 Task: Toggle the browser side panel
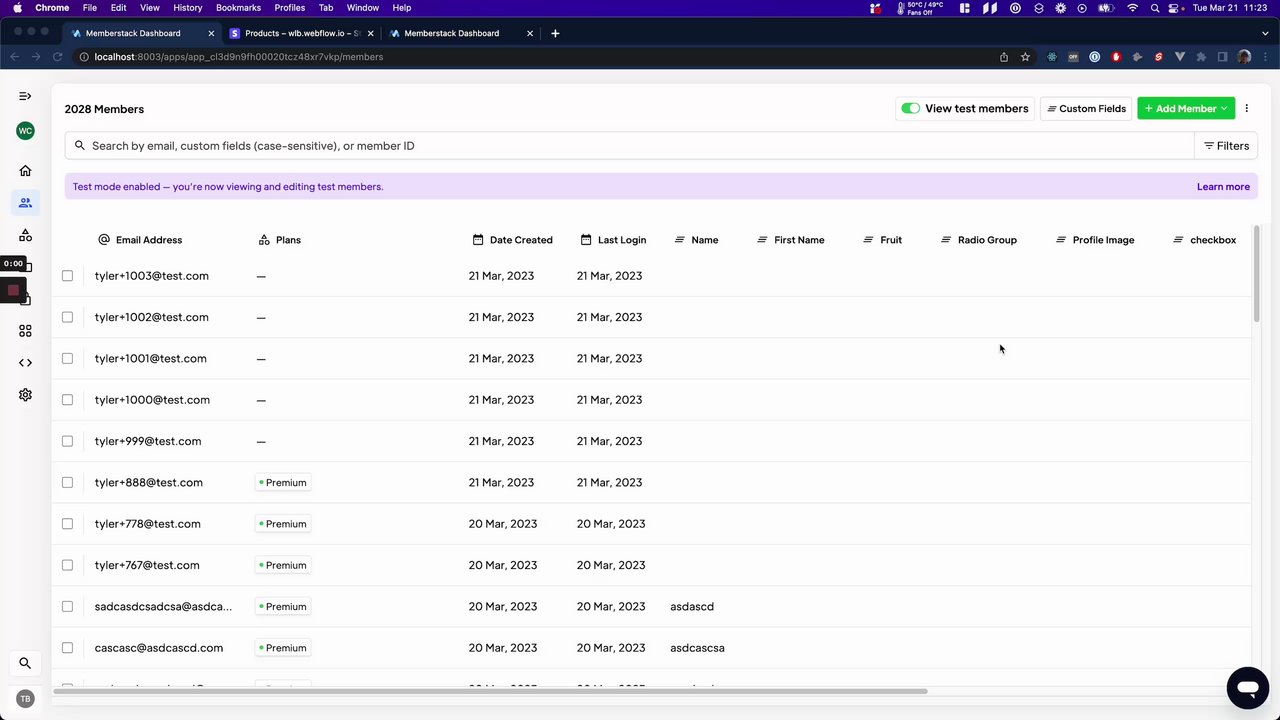1223,57
